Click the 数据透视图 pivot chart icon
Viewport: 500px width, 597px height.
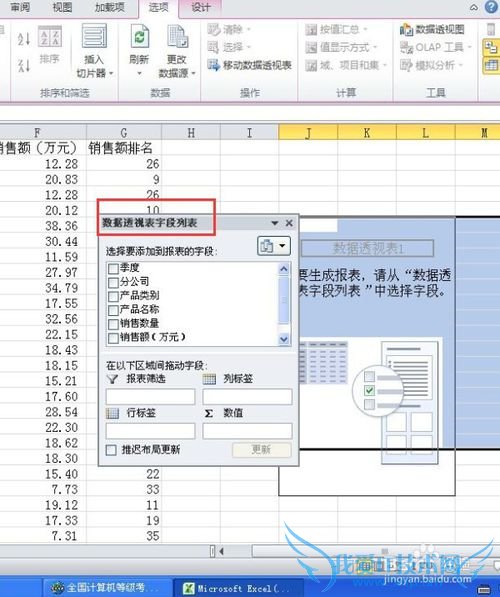point(406,30)
